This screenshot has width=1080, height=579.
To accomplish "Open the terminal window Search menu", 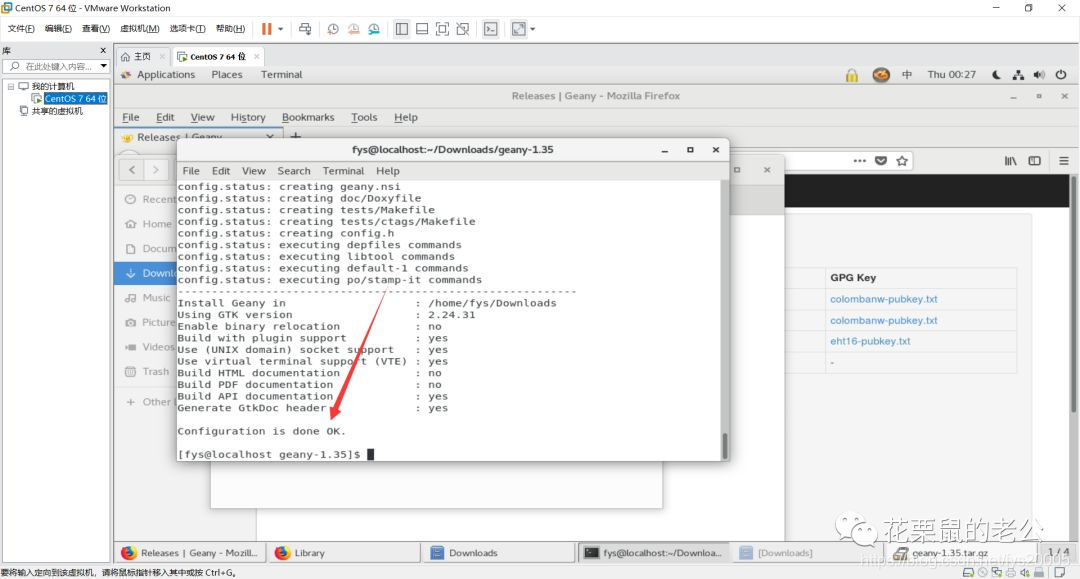I will click(x=294, y=171).
